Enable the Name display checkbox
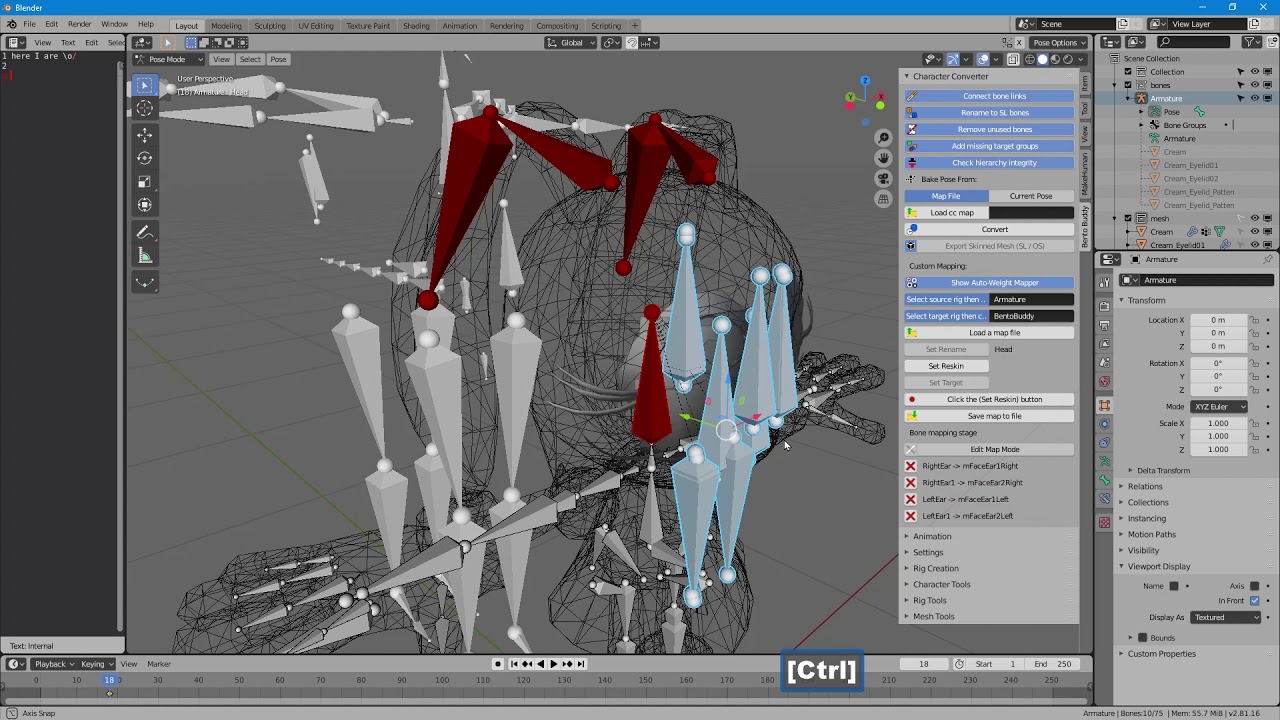This screenshot has height=720, width=1280. point(1174,586)
